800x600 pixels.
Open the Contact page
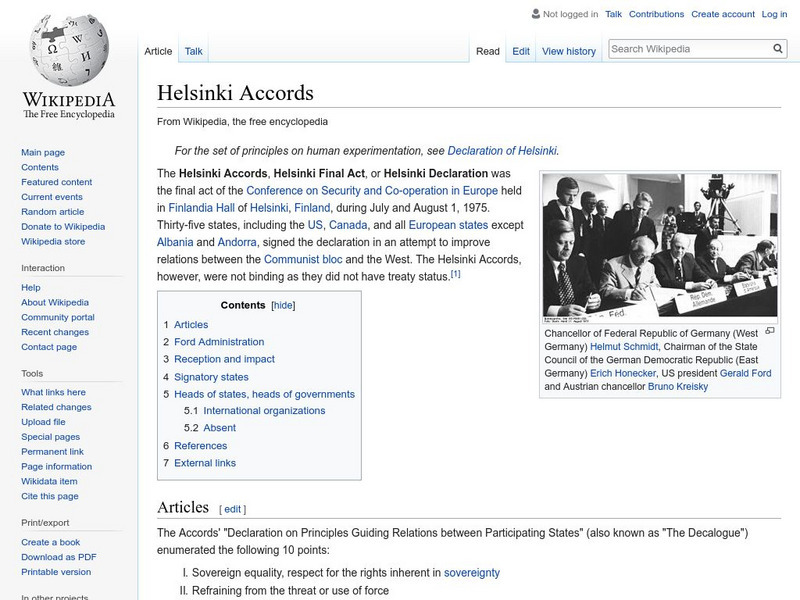(49, 347)
